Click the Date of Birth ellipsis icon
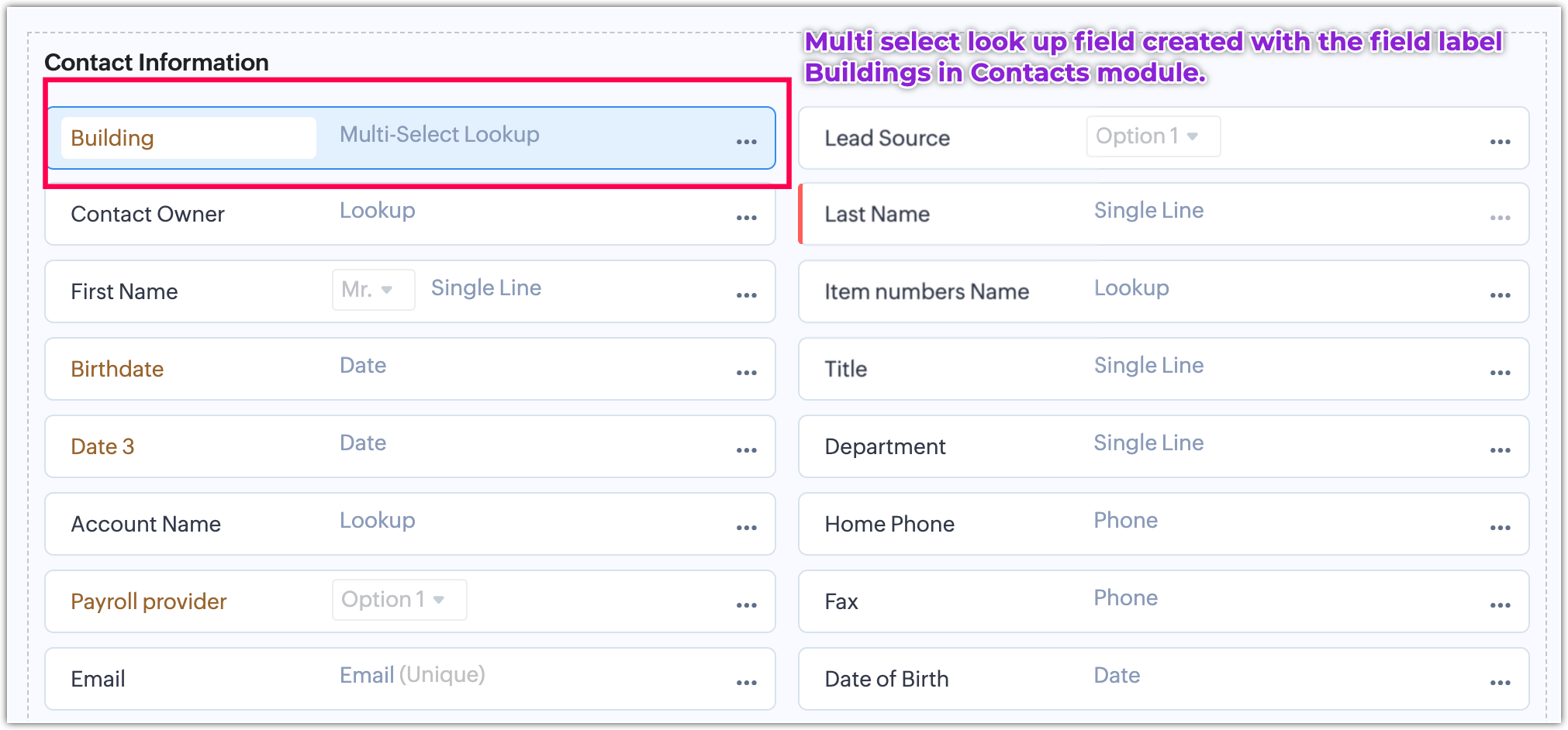1568x730 pixels. click(x=1500, y=683)
